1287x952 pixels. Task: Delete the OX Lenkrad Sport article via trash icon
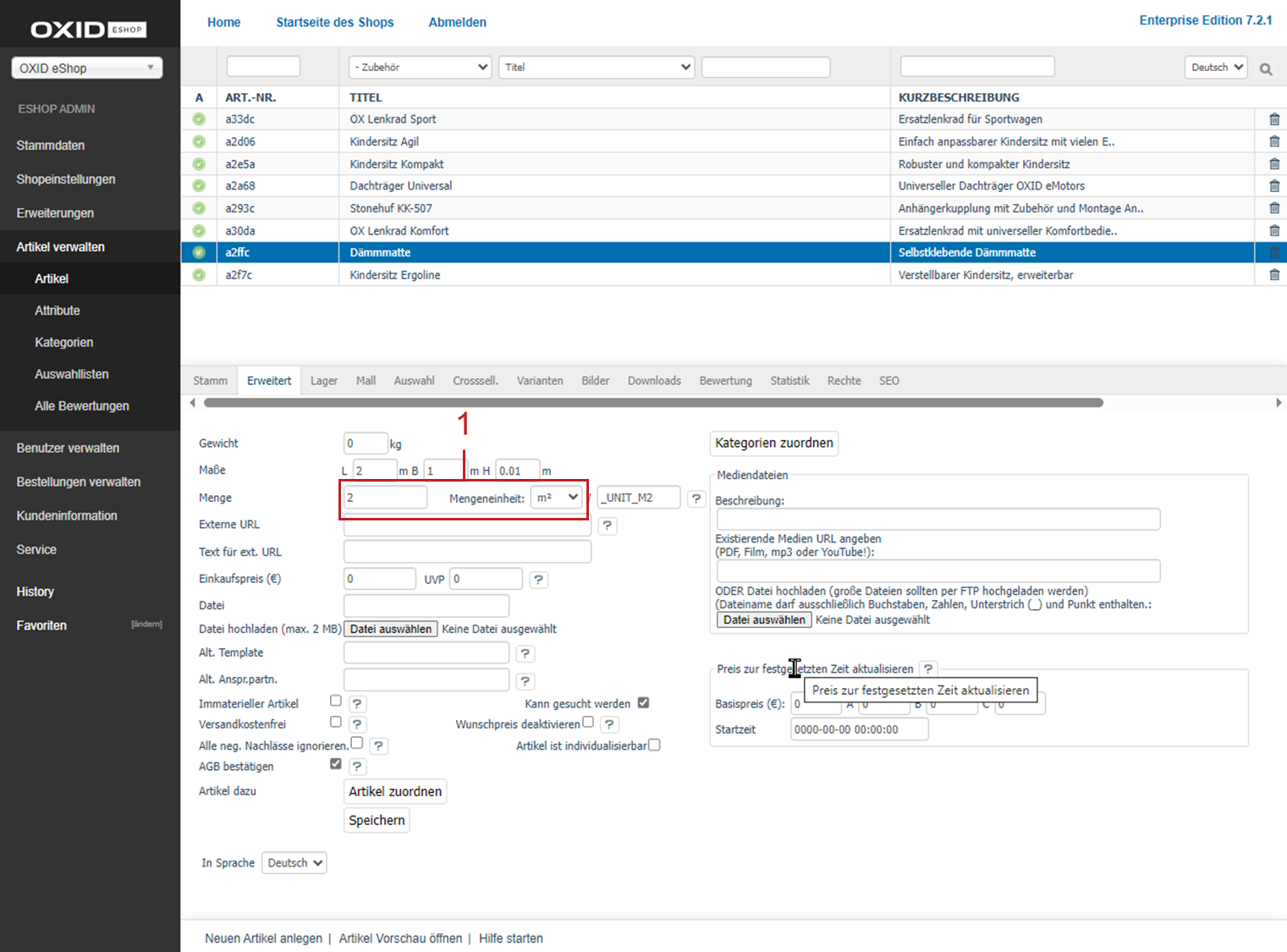coord(1273,119)
